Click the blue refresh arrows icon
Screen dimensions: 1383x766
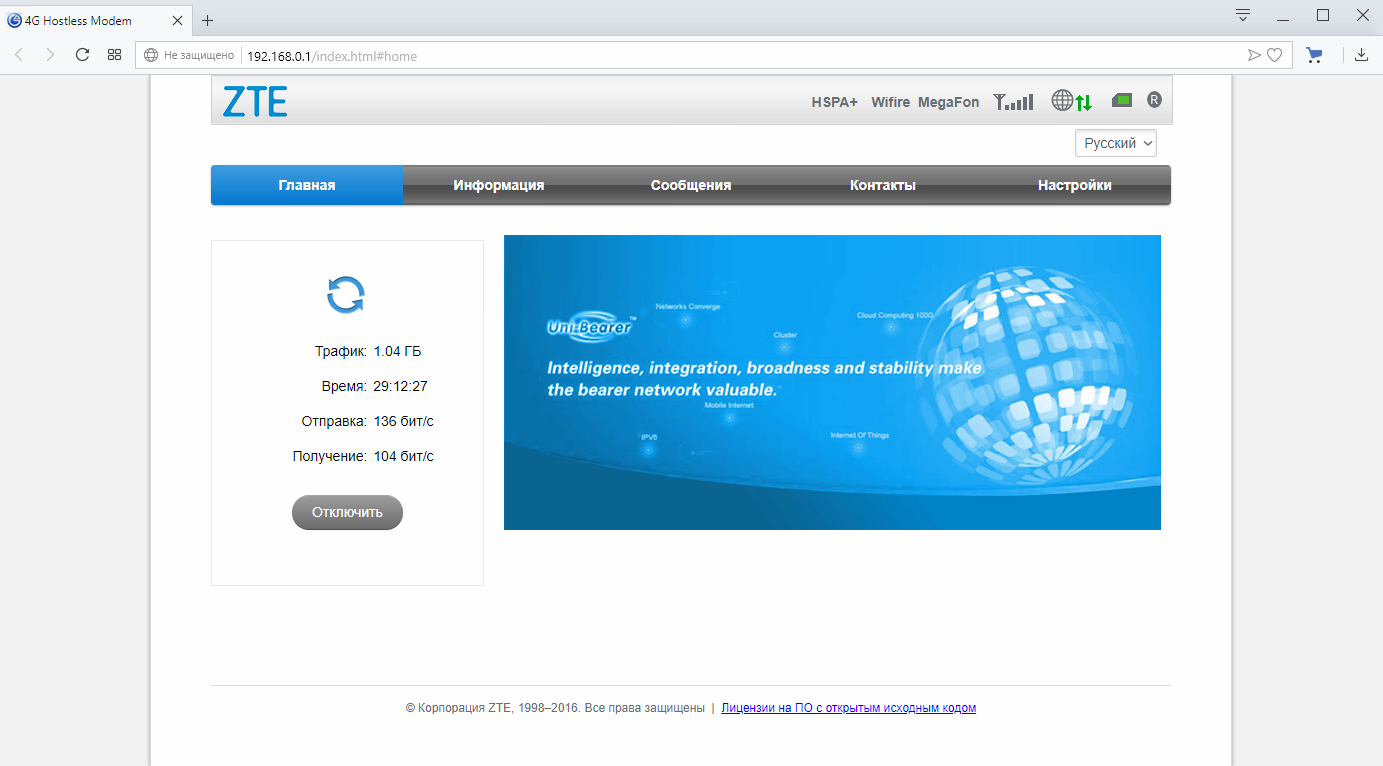pyautogui.click(x=346, y=295)
